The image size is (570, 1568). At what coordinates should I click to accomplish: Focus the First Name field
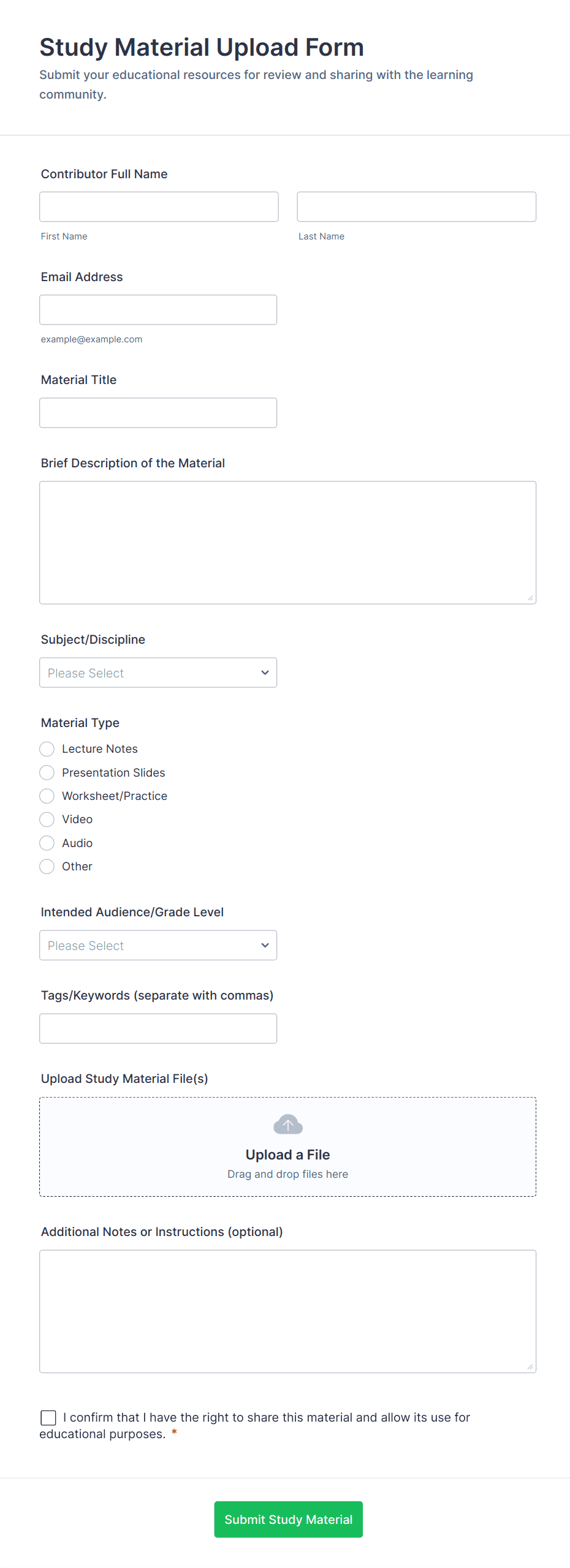pyautogui.click(x=159, y=206)
